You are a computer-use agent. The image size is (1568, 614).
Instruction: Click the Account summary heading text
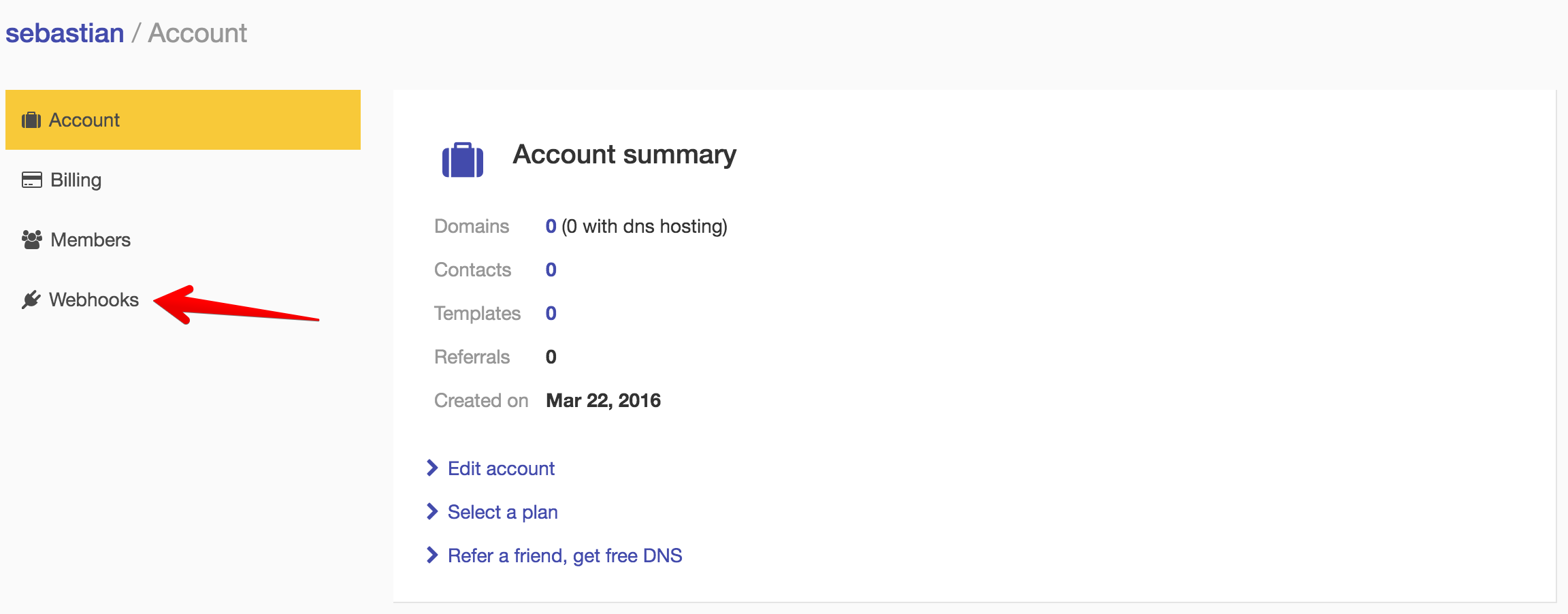tap(624, 155)
